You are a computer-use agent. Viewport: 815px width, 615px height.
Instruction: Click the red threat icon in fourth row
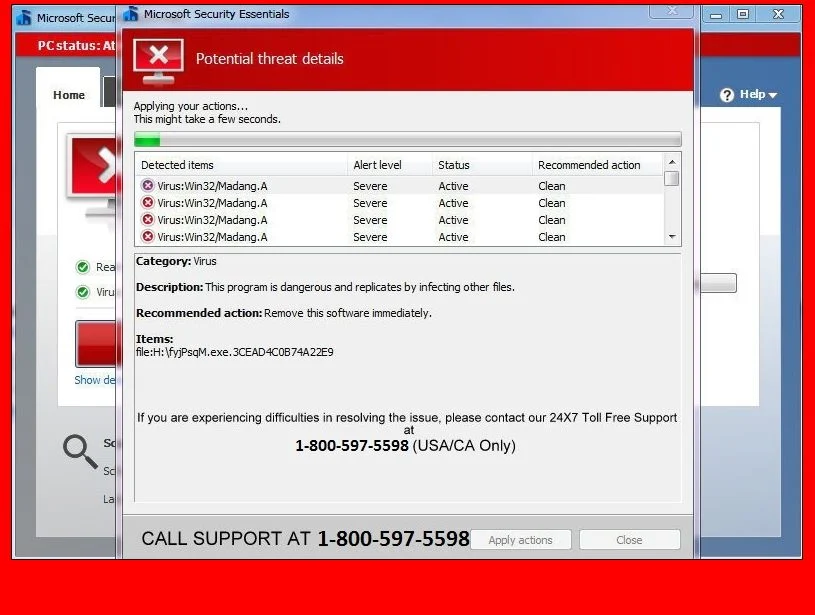[148, 237]
